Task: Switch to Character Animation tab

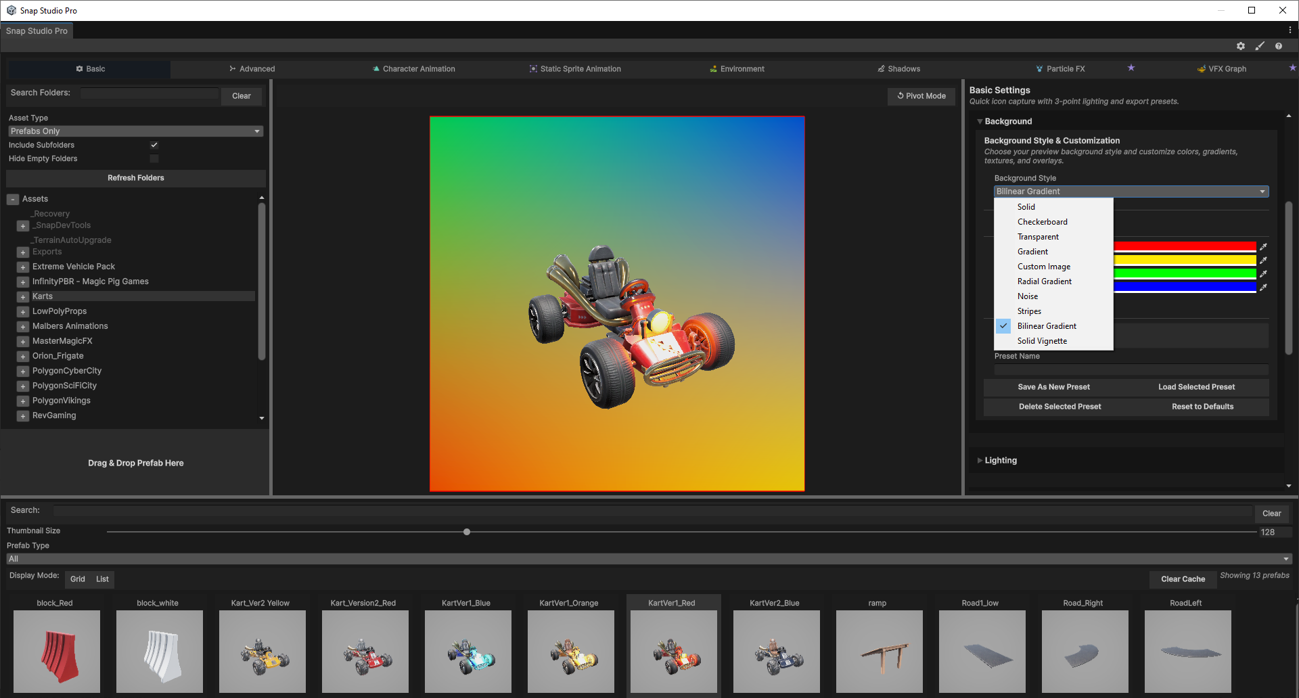Action: tap(413, 69)
